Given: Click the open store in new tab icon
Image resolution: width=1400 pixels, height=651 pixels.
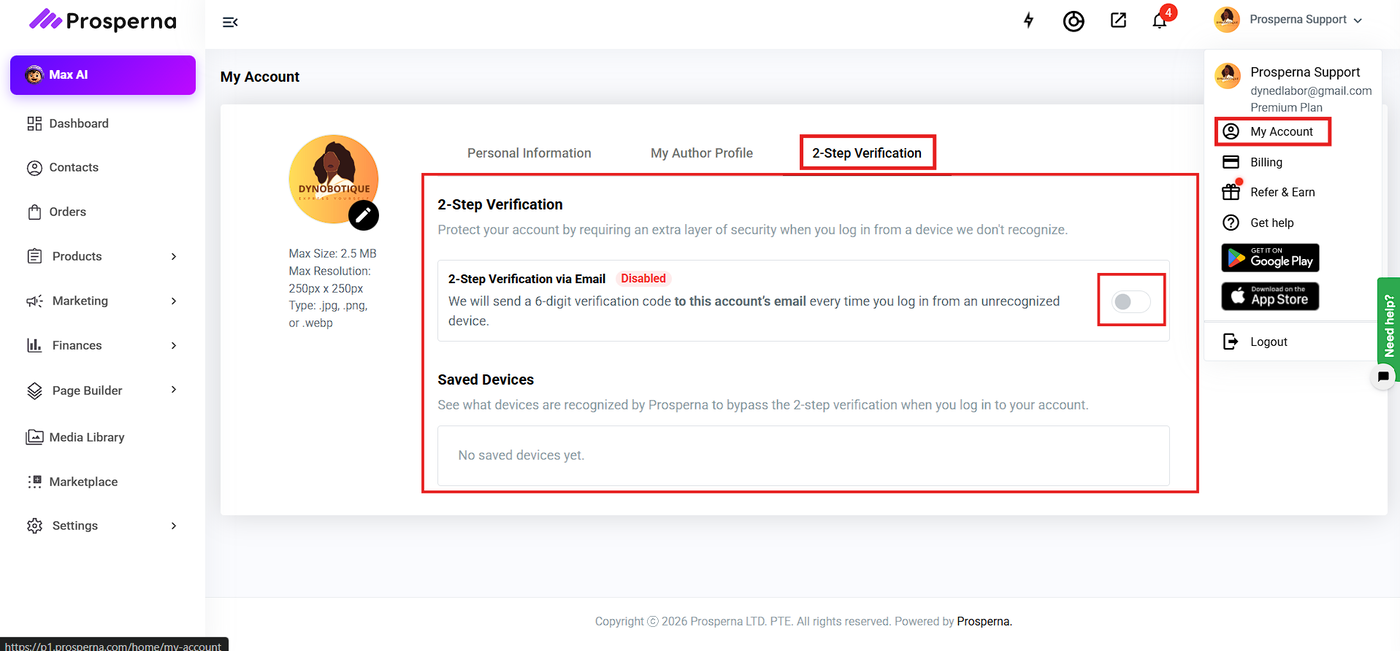Looking at the screenshot, I should [1118, 20].
